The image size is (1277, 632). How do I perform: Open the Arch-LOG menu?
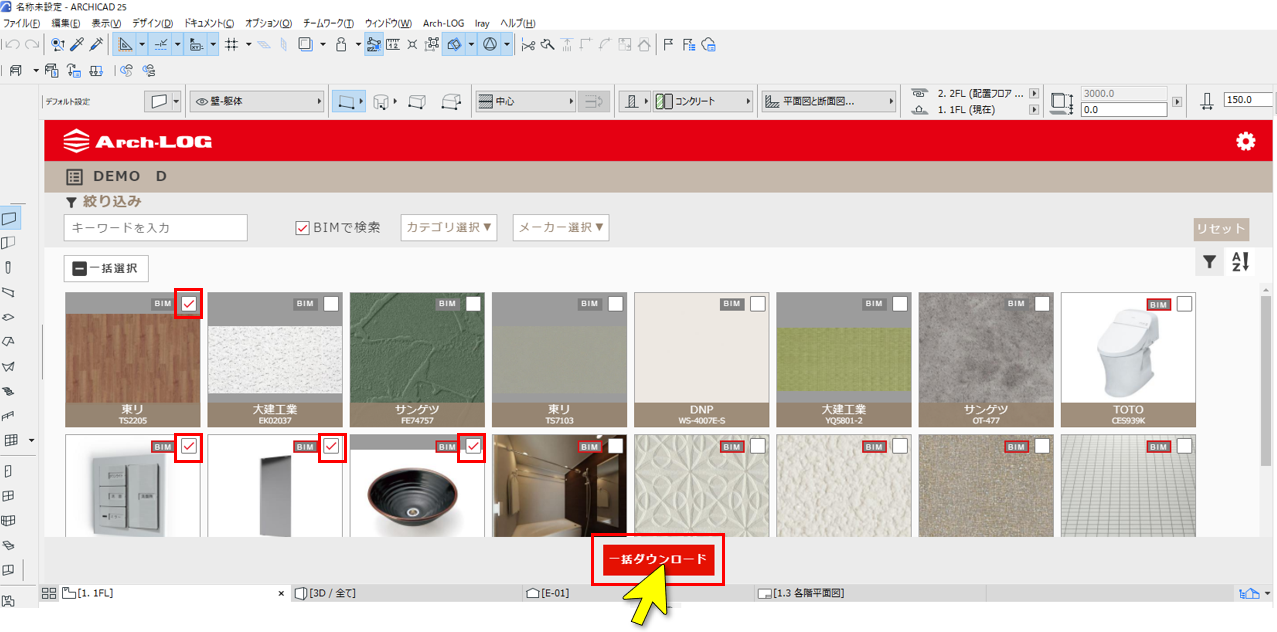[443, 23]
